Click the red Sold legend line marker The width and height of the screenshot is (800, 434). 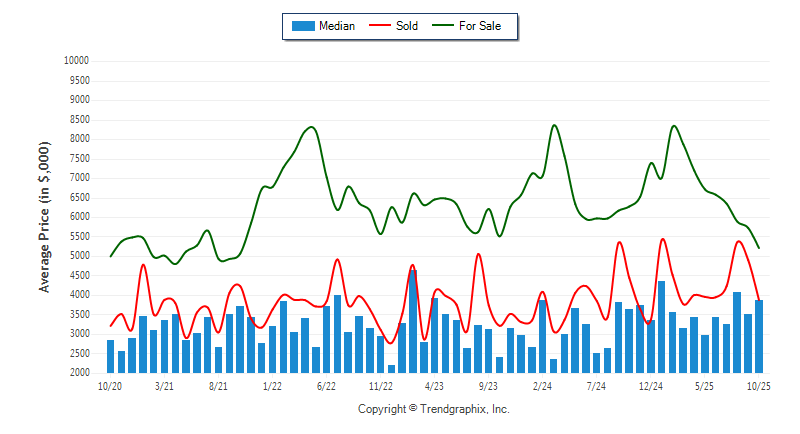coord(380,26)
